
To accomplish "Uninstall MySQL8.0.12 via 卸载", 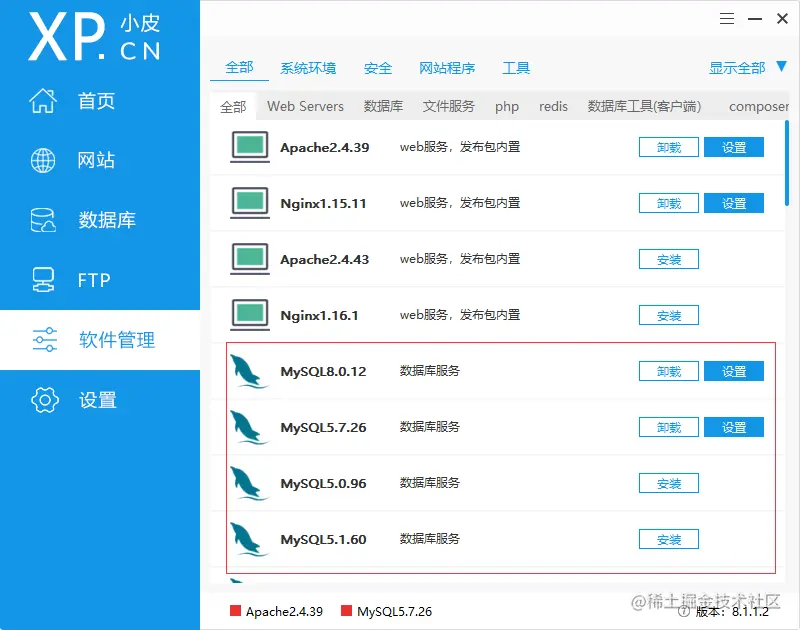I will pyautogui.click(x=669, y=371).
